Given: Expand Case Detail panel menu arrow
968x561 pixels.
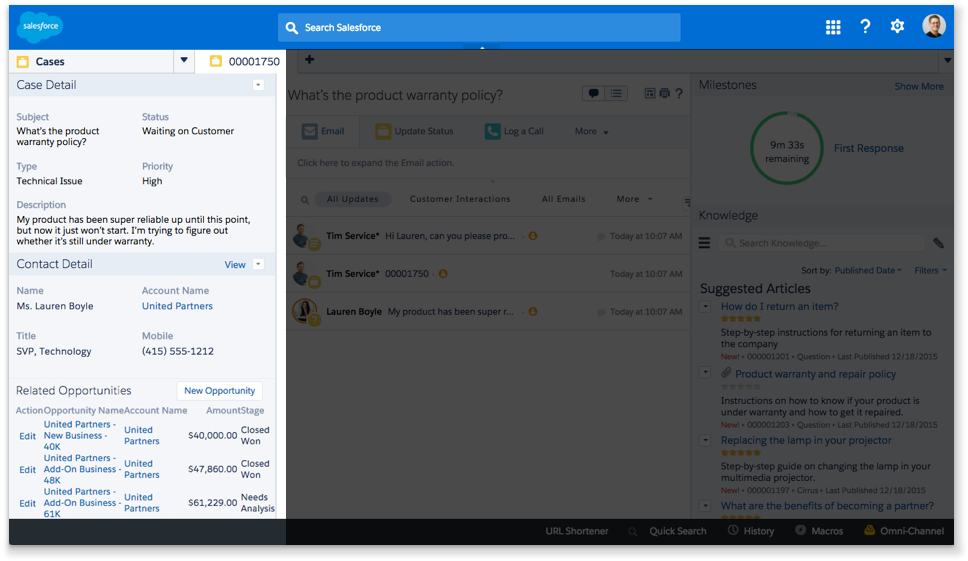Looking at the screenshot, I should coord(258,85).
